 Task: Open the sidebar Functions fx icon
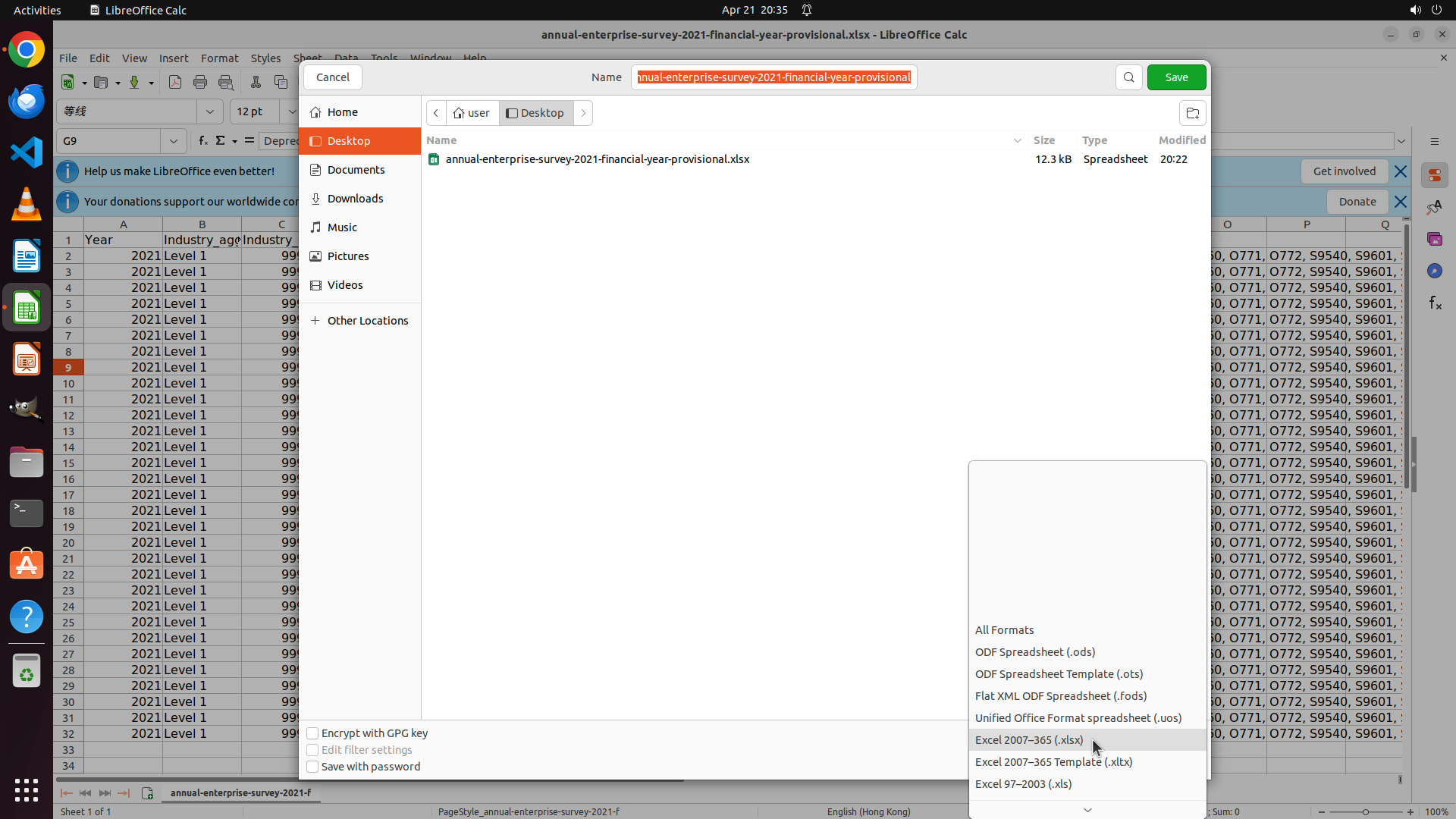1435,303
